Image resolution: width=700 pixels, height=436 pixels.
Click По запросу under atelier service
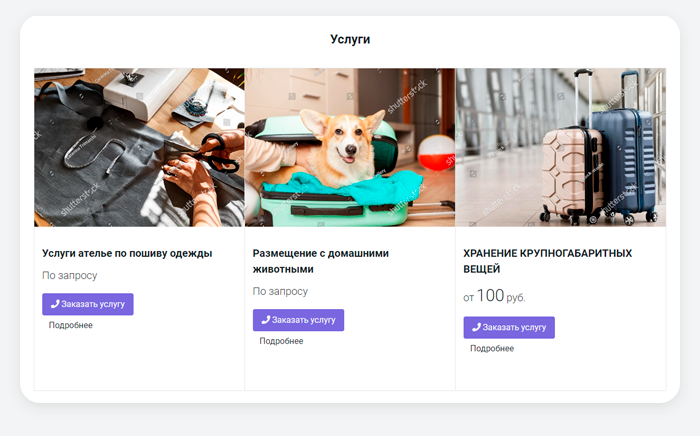pyautogui.click(x=70, y=275)
